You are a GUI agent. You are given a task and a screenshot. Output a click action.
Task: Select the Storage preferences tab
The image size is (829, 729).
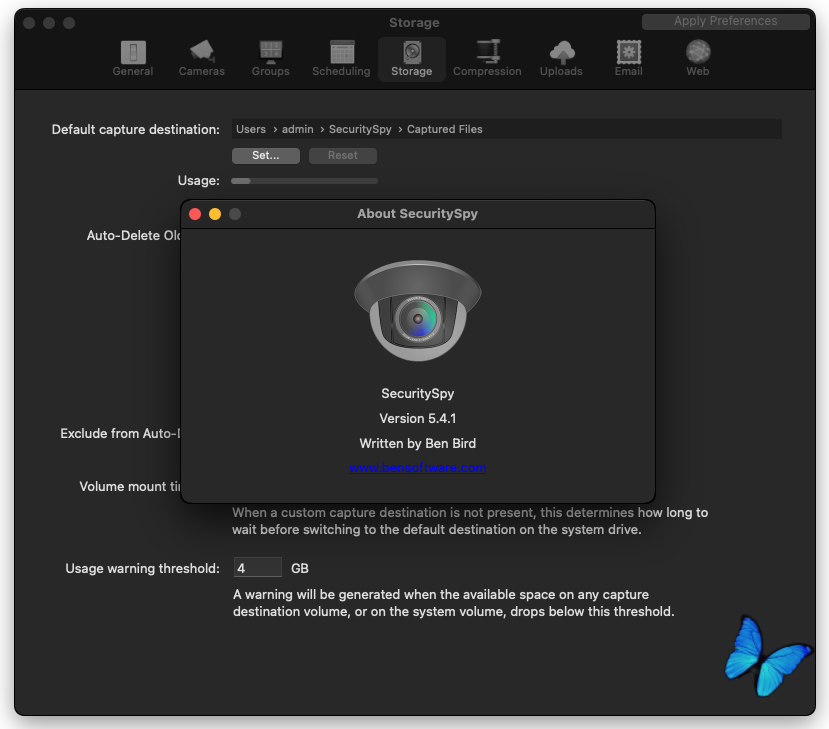point(411,59)
